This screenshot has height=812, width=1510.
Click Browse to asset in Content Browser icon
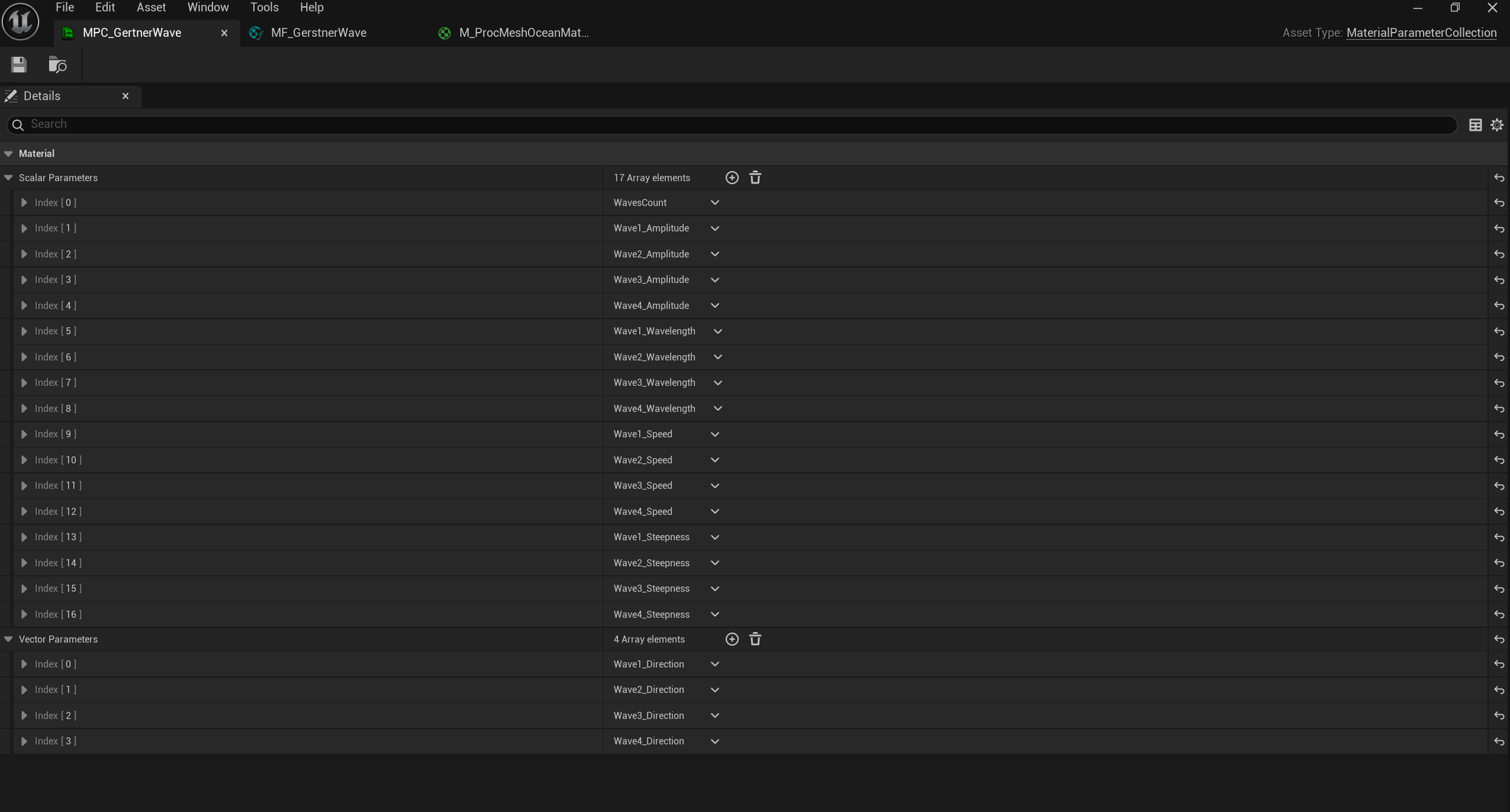coord(57,65)
